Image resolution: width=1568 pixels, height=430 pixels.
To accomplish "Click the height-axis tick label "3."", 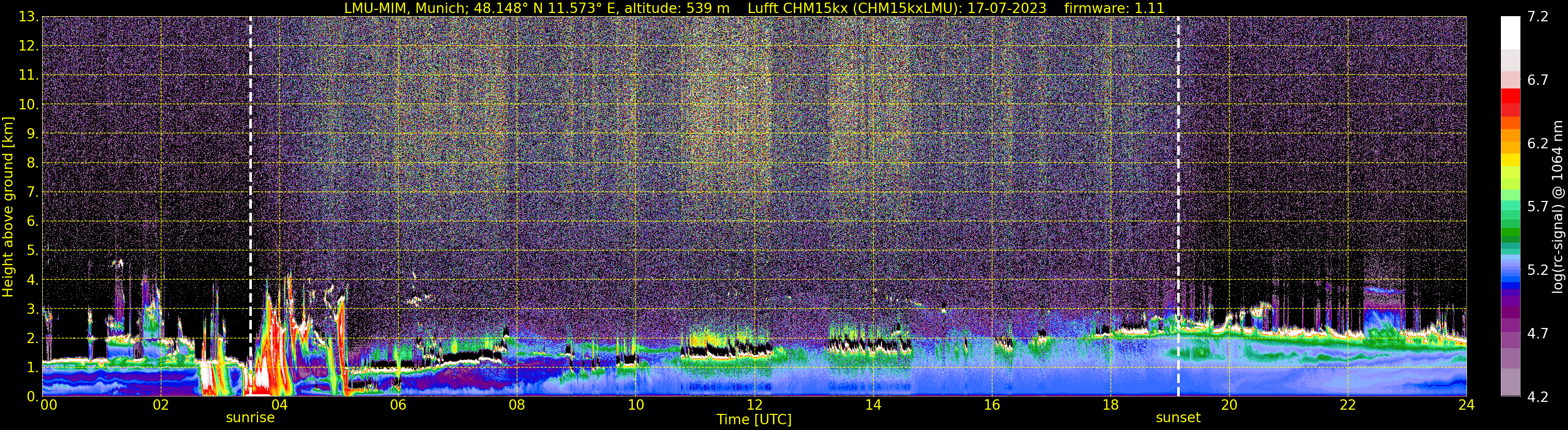I will click(x=32, y=309).
